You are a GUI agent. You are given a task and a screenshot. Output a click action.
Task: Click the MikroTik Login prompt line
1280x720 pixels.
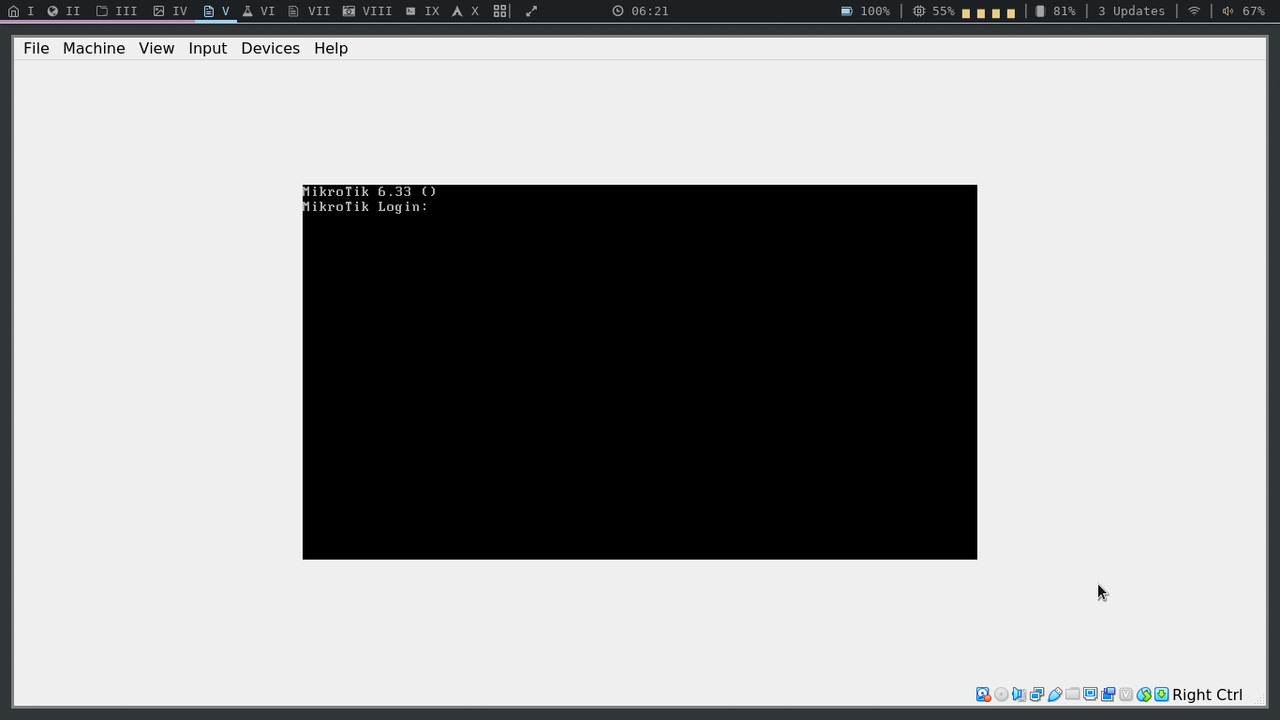365,207
